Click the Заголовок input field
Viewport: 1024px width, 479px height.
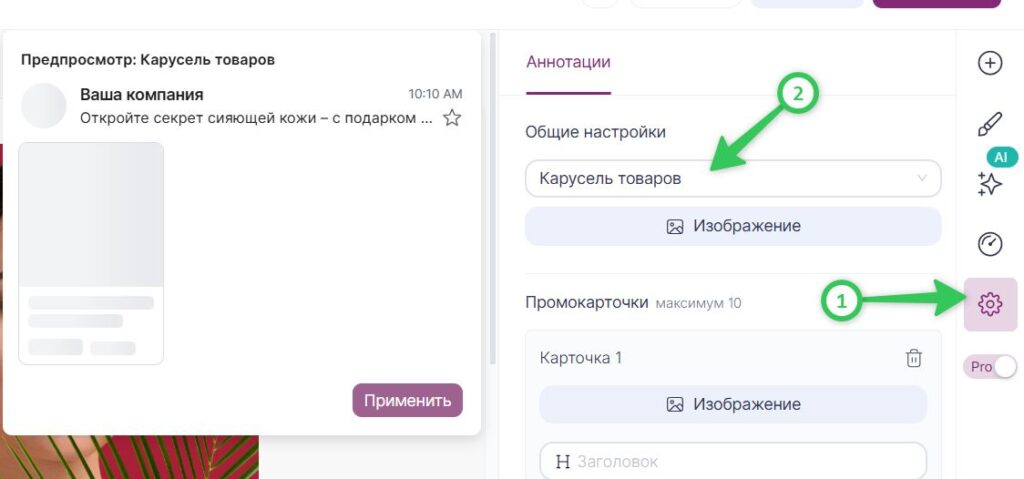point(733,461)
